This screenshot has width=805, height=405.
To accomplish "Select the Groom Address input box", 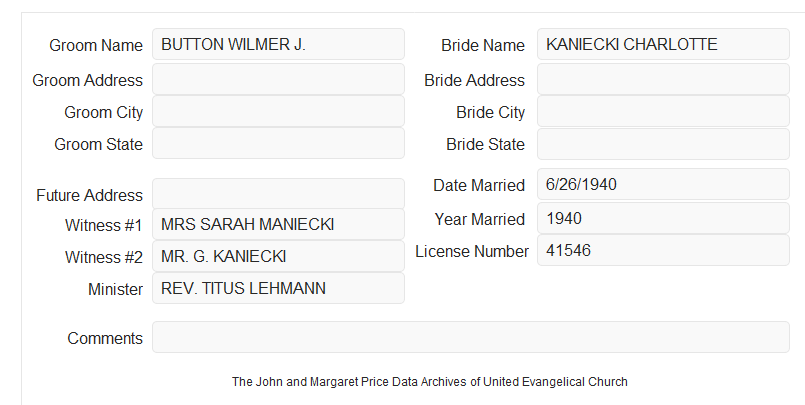I will (278, 79).
